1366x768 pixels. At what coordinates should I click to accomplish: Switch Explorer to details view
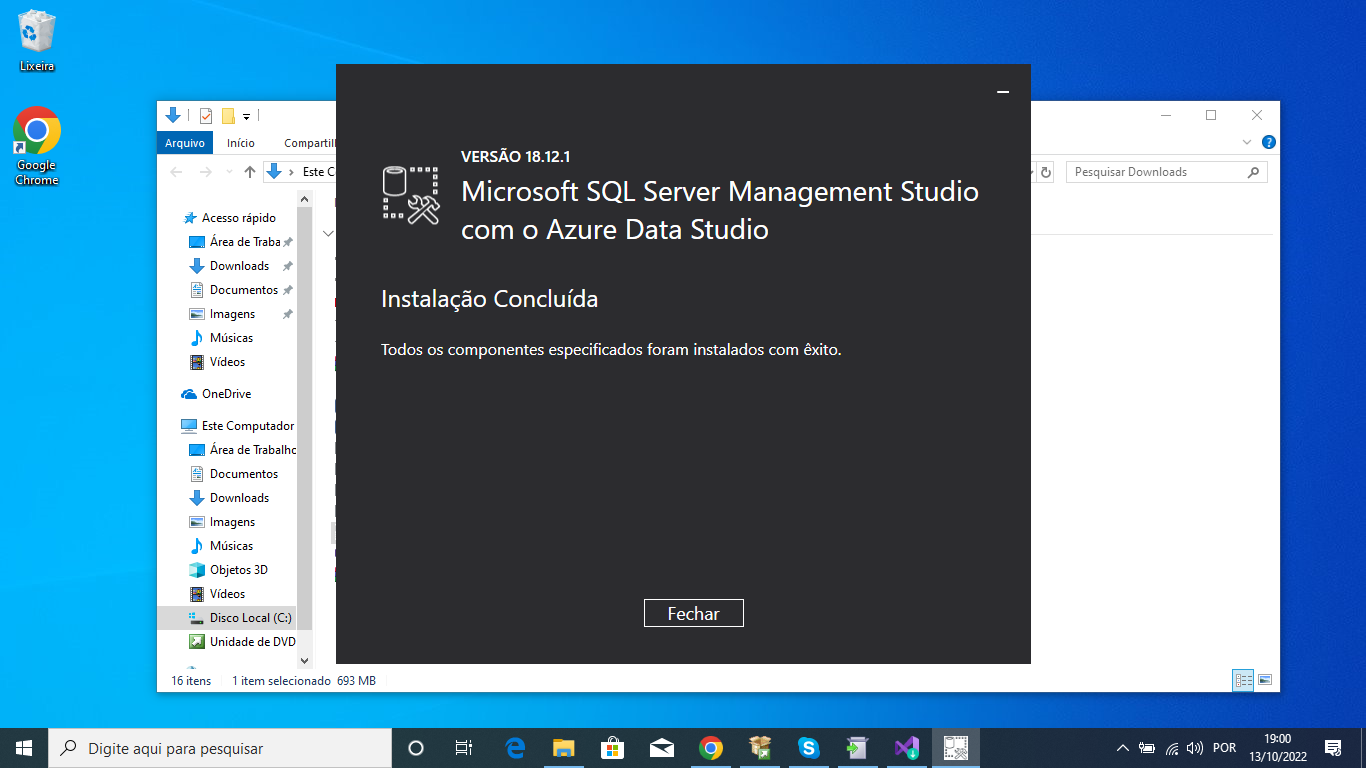(x=1243, y=680)
